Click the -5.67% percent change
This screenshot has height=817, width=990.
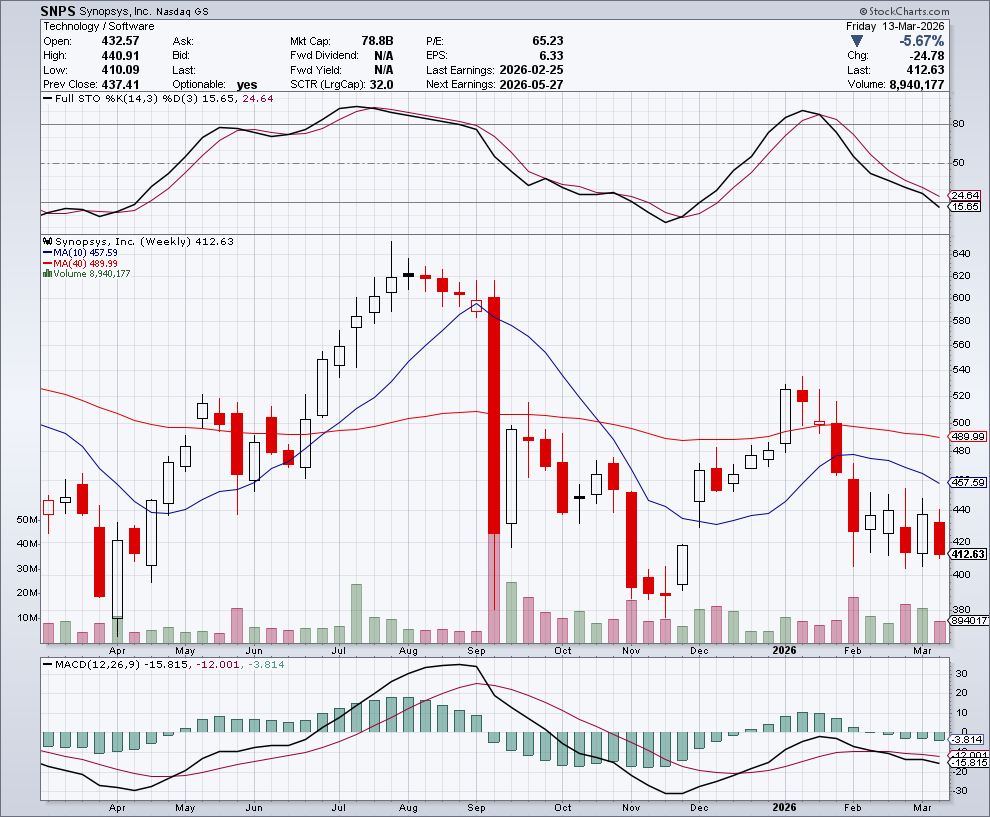pos(922,41)
